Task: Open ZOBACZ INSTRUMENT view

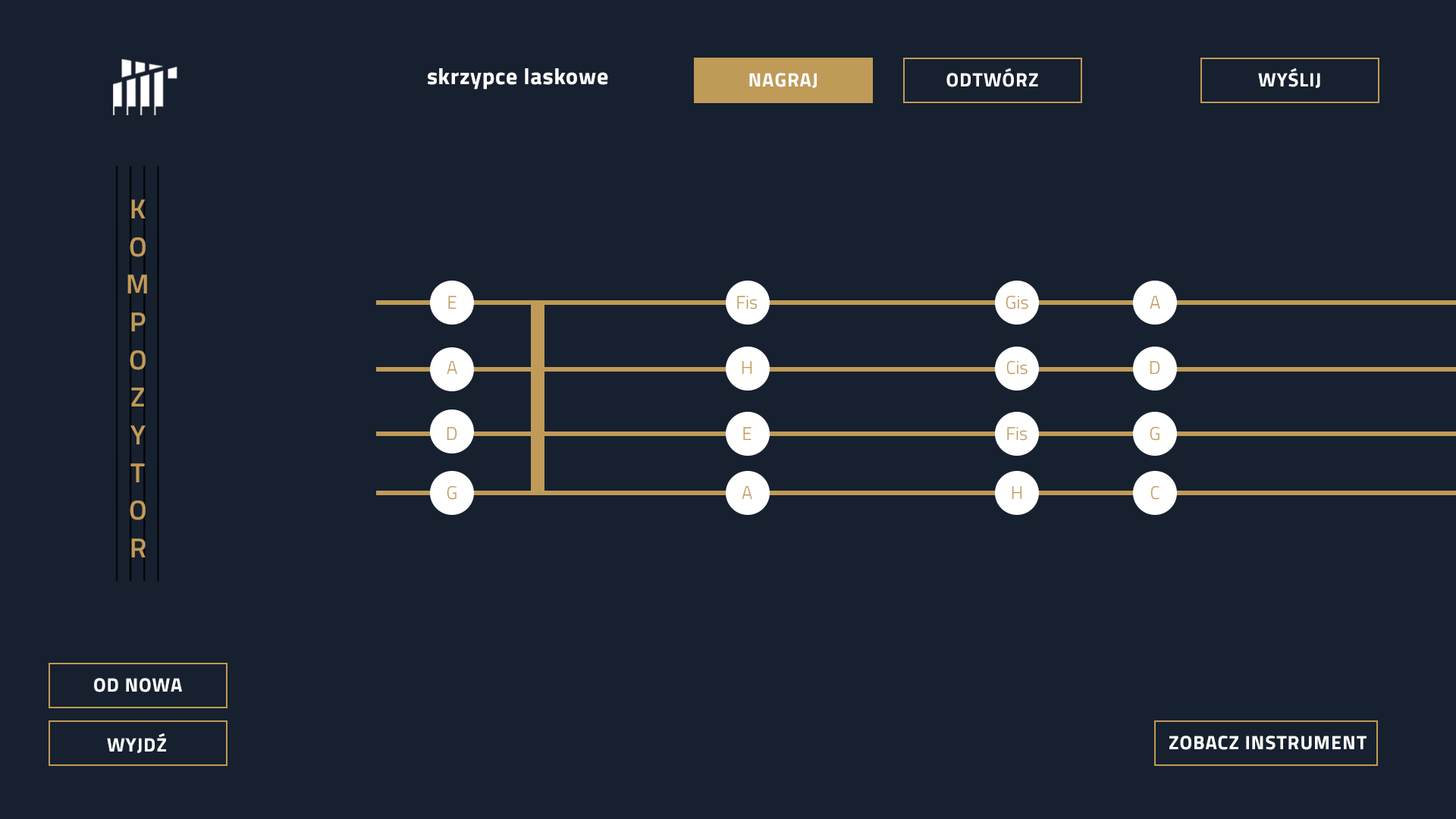Action: [1266, 743]
